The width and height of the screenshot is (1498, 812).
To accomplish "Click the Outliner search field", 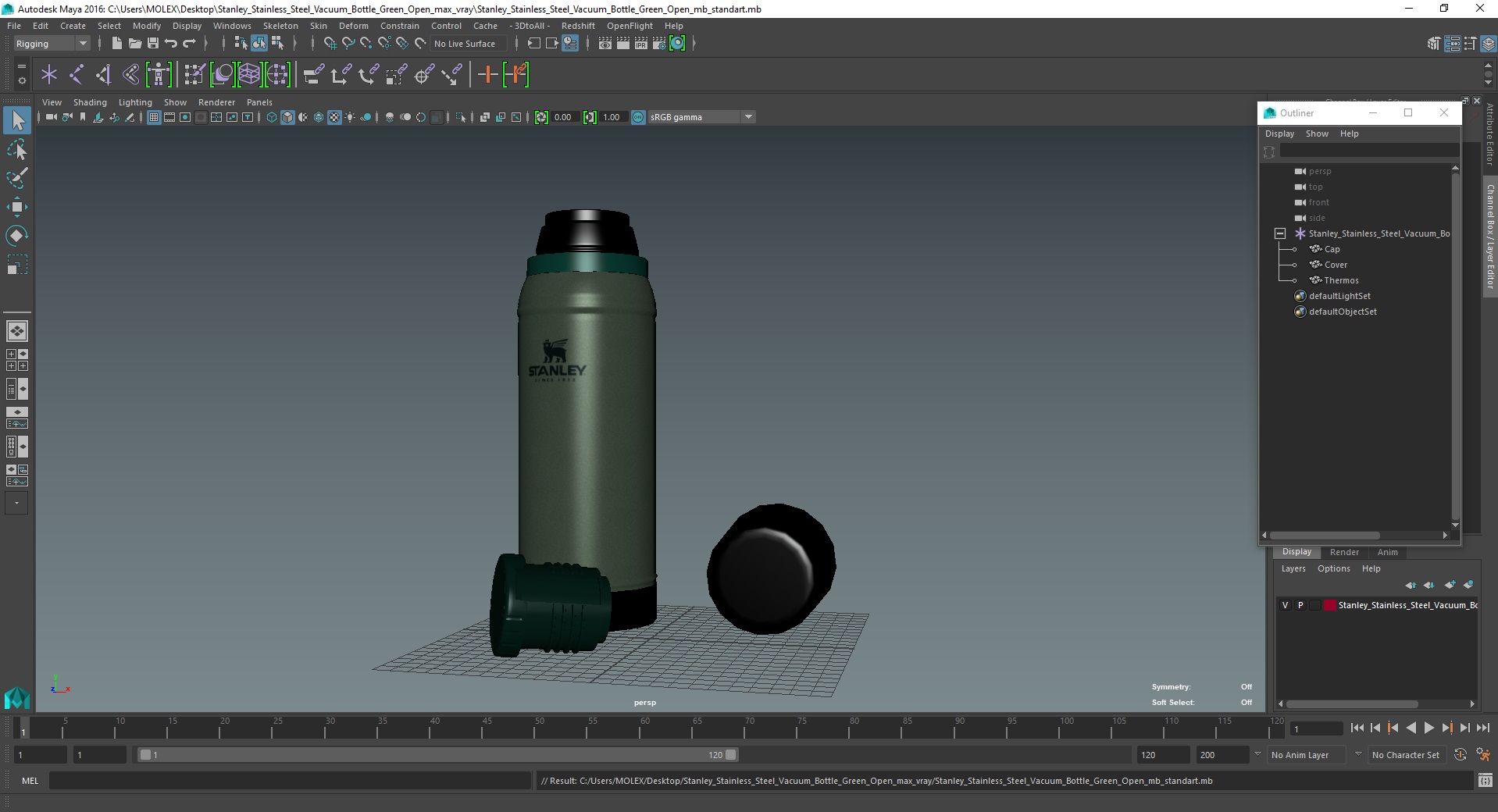I will click(x=1368, y=151).
